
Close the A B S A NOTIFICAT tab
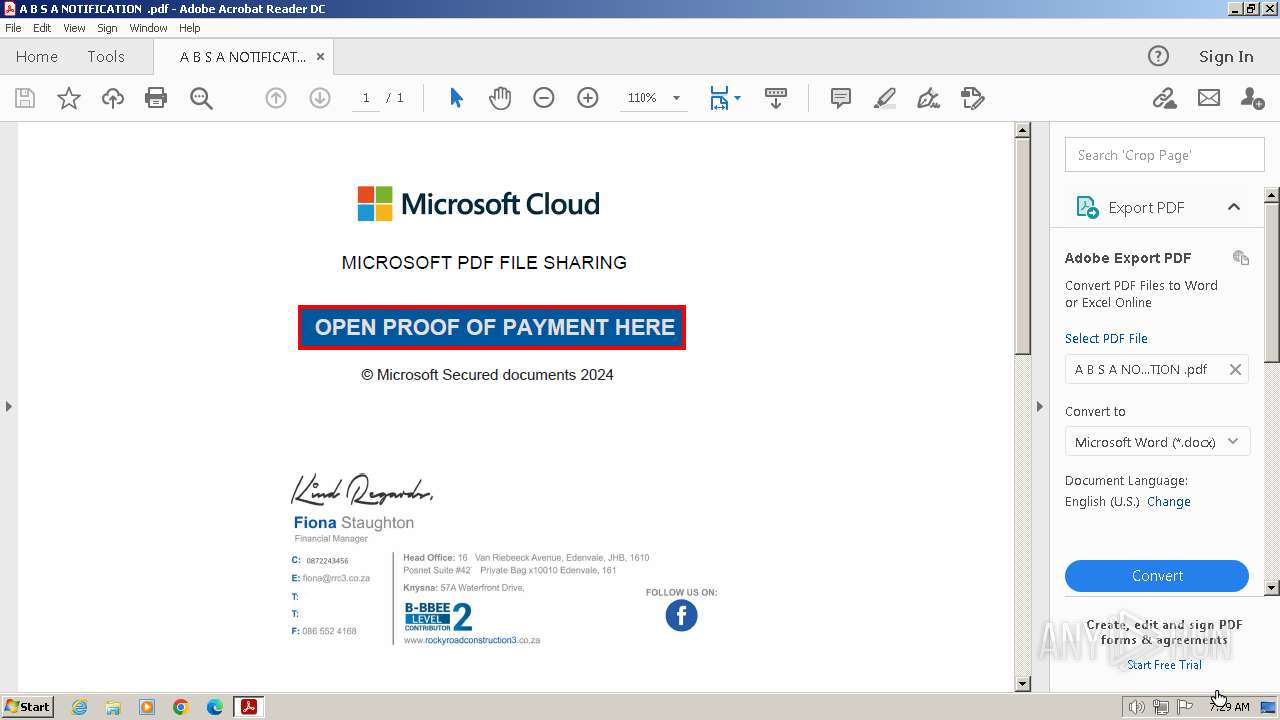(320, 57)
